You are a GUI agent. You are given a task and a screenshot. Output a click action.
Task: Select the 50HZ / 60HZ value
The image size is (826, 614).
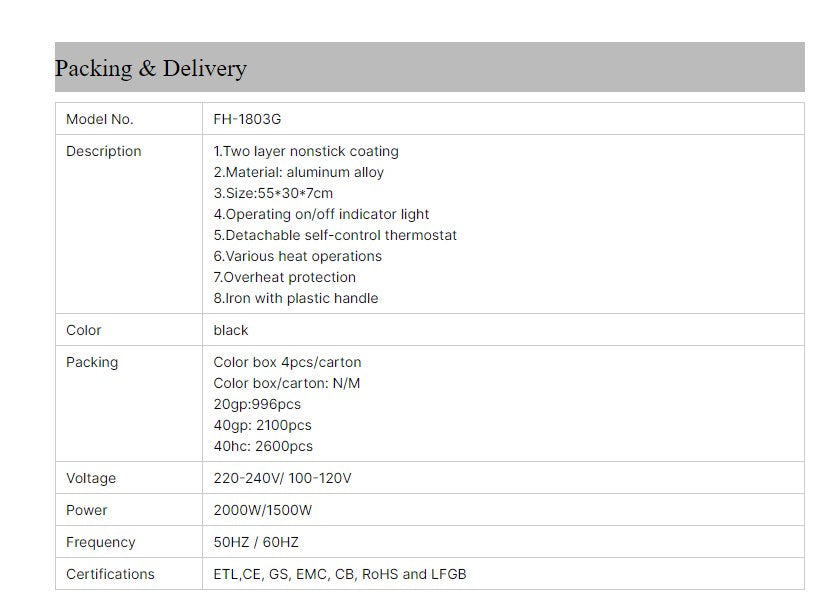256,542
